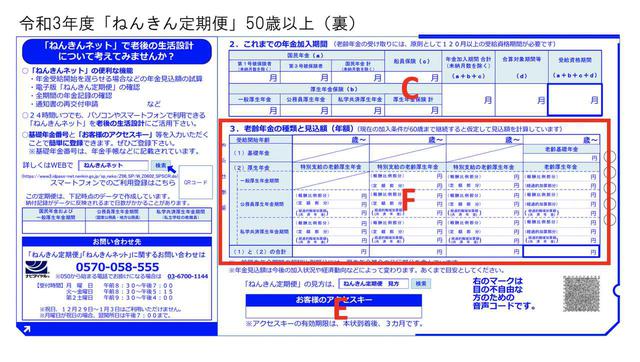Click the text 右のマークは目の不自由な方のための音声コードです。
640x362 pixels.
click(x=504, y=293)
